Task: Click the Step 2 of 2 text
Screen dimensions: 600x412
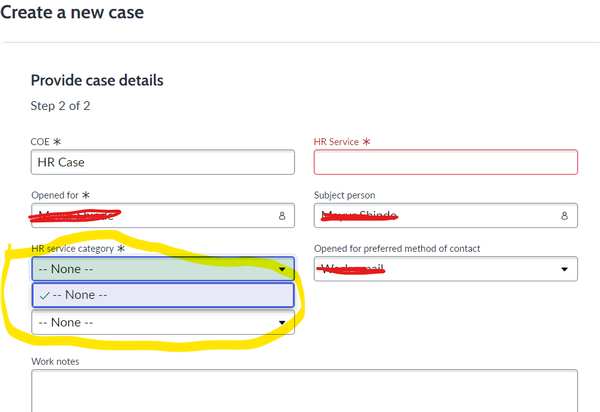Action: [60, 106]
